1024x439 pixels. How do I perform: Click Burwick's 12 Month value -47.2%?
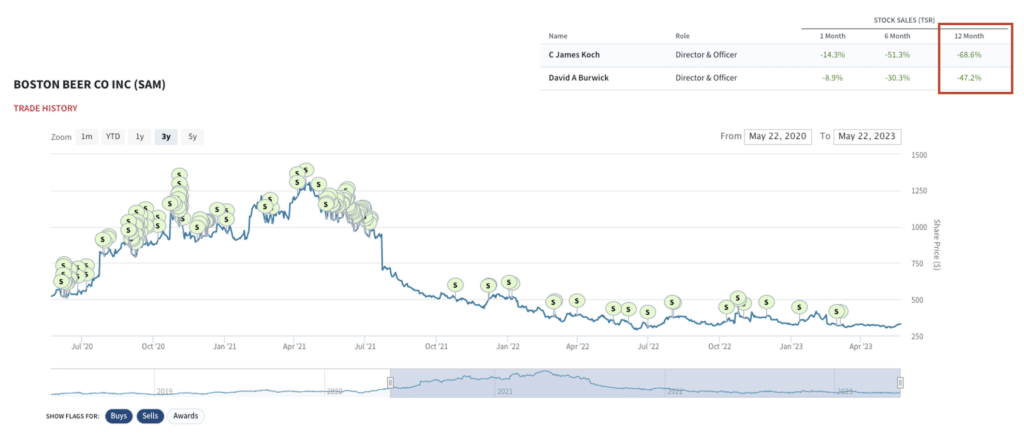[x=970, y=78]
